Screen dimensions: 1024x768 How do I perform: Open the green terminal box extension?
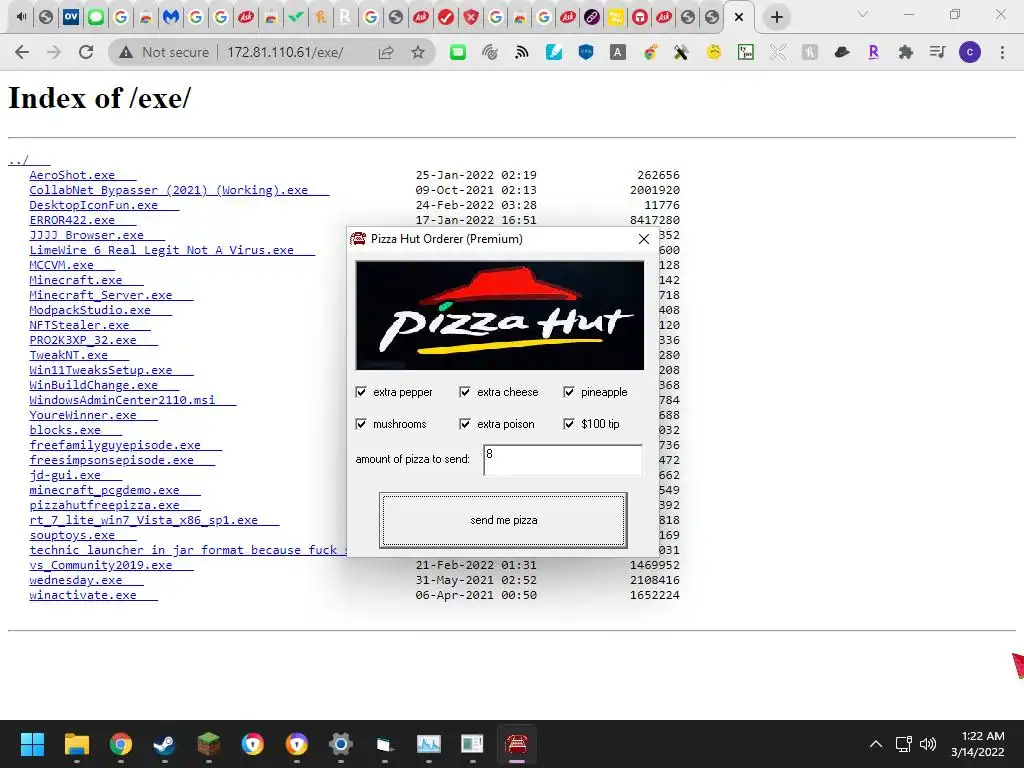(x=745, y=52)
